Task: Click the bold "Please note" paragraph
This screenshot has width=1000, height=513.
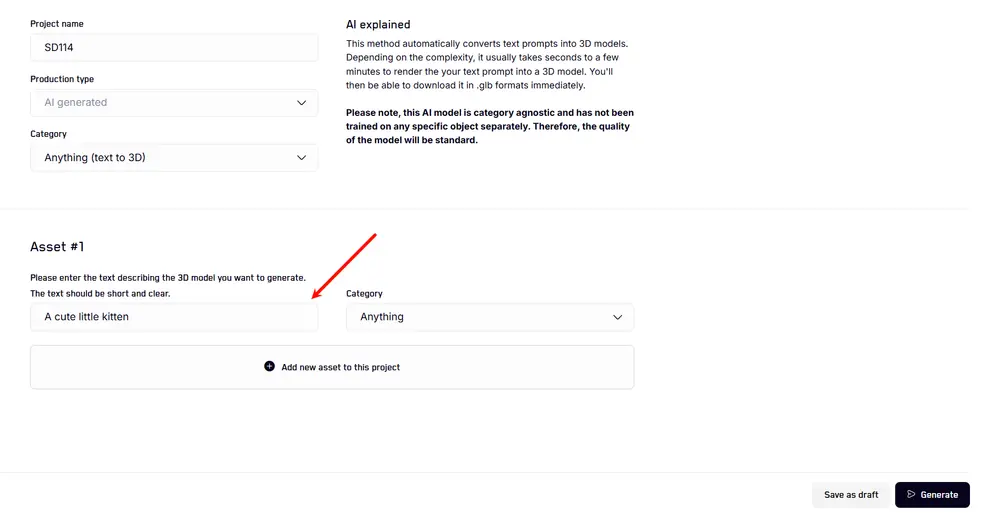Action: (x=489, y=126)
